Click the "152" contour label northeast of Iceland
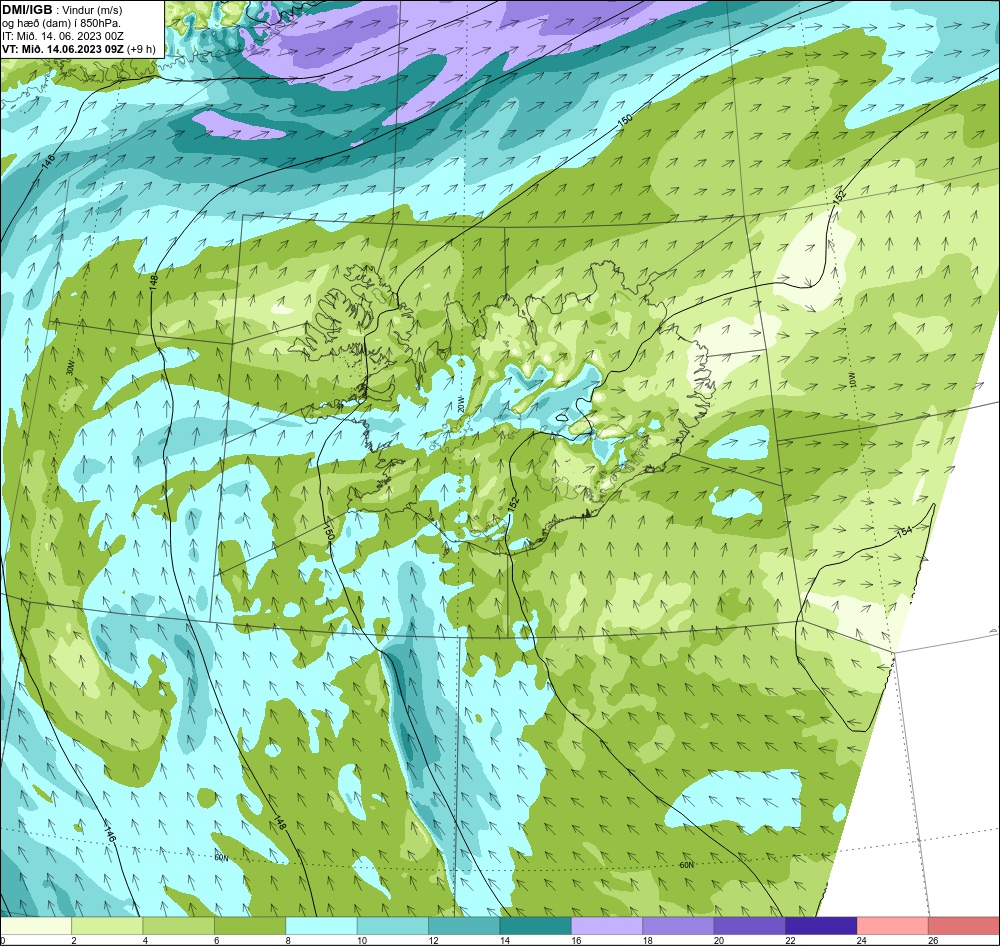1000x946 pixels. click(839, 197)
